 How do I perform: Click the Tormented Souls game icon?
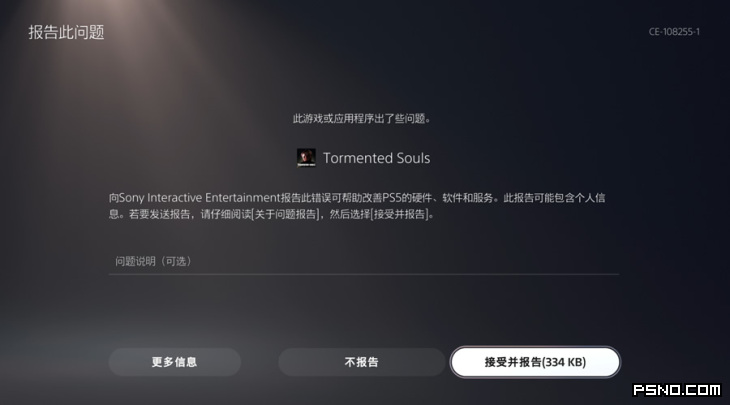coord(306,158)
